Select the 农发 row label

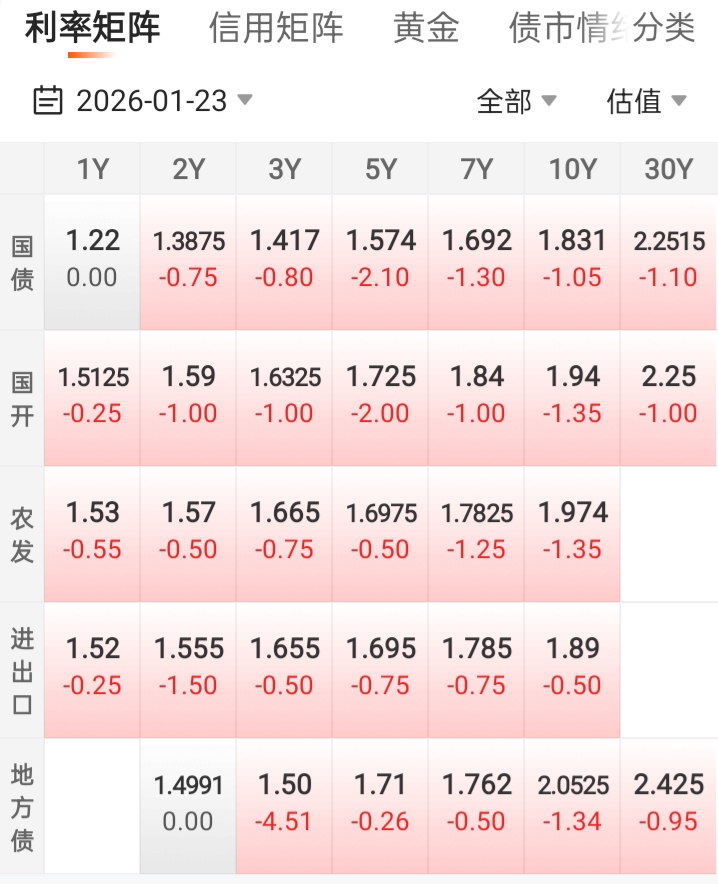pyautogui.click(x=22, y=535)
